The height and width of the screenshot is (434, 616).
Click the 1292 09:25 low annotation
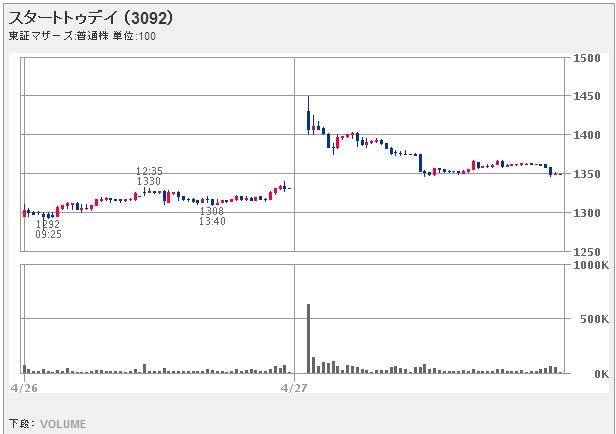[48, 229]
